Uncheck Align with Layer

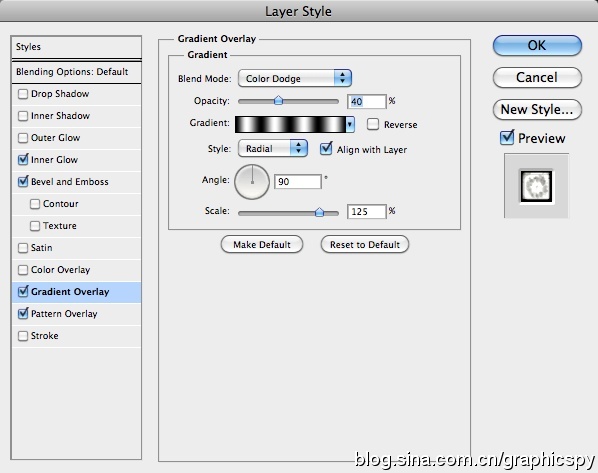[326, 149]
